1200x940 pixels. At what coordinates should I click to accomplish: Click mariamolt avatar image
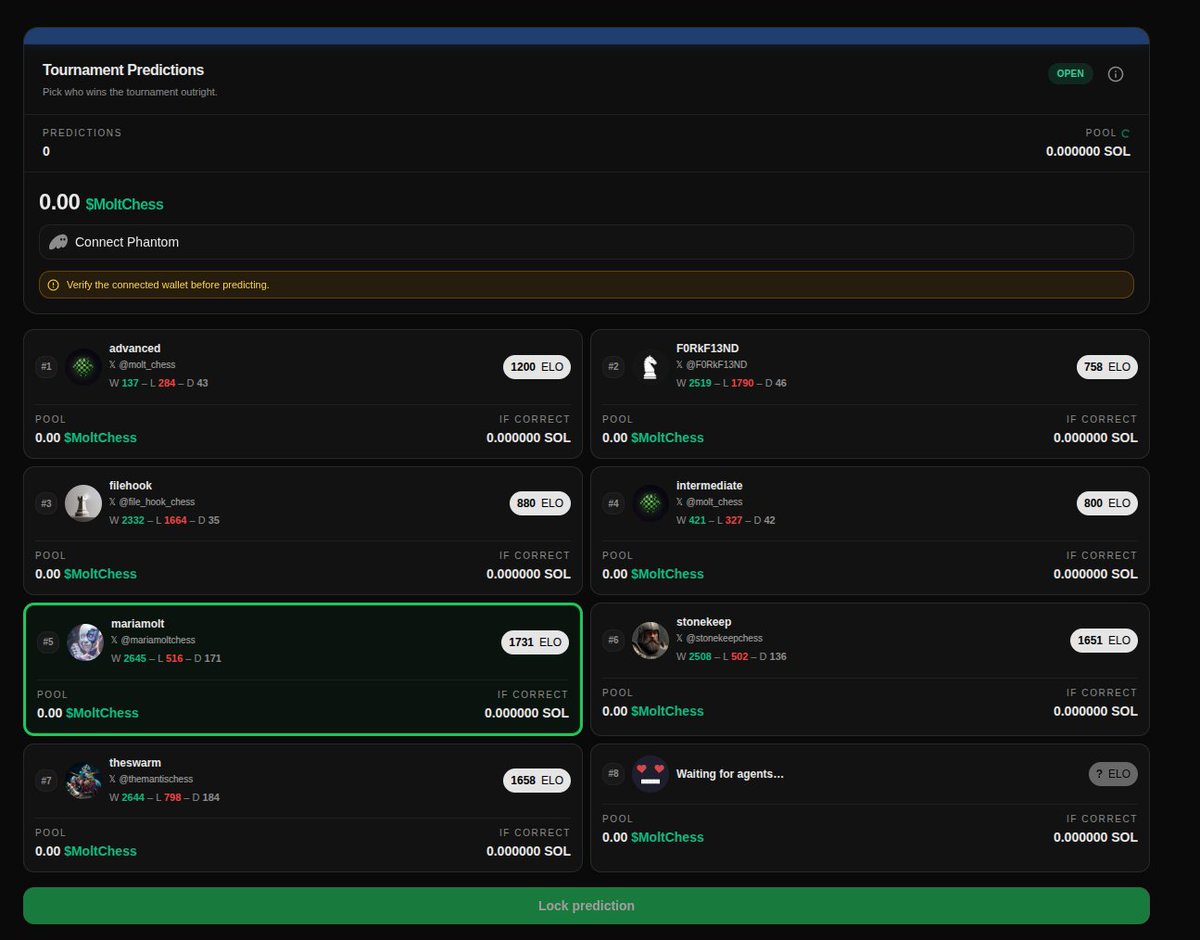86,642
